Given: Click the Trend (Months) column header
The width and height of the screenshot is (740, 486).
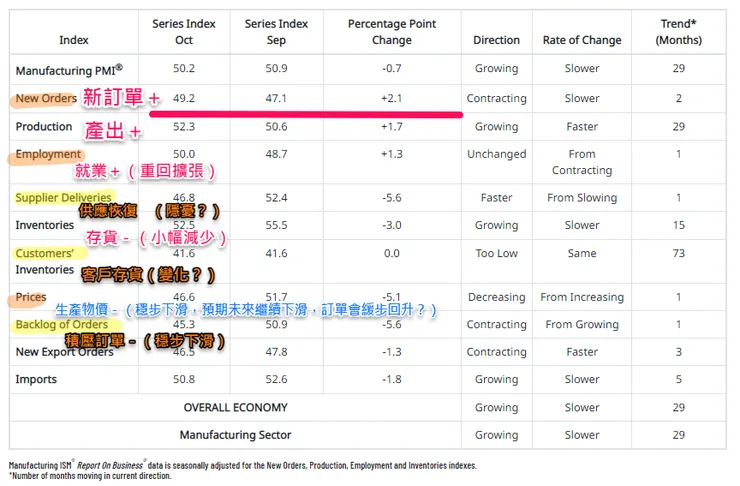Looking at the screenshot, I should [x=679, y=32].
